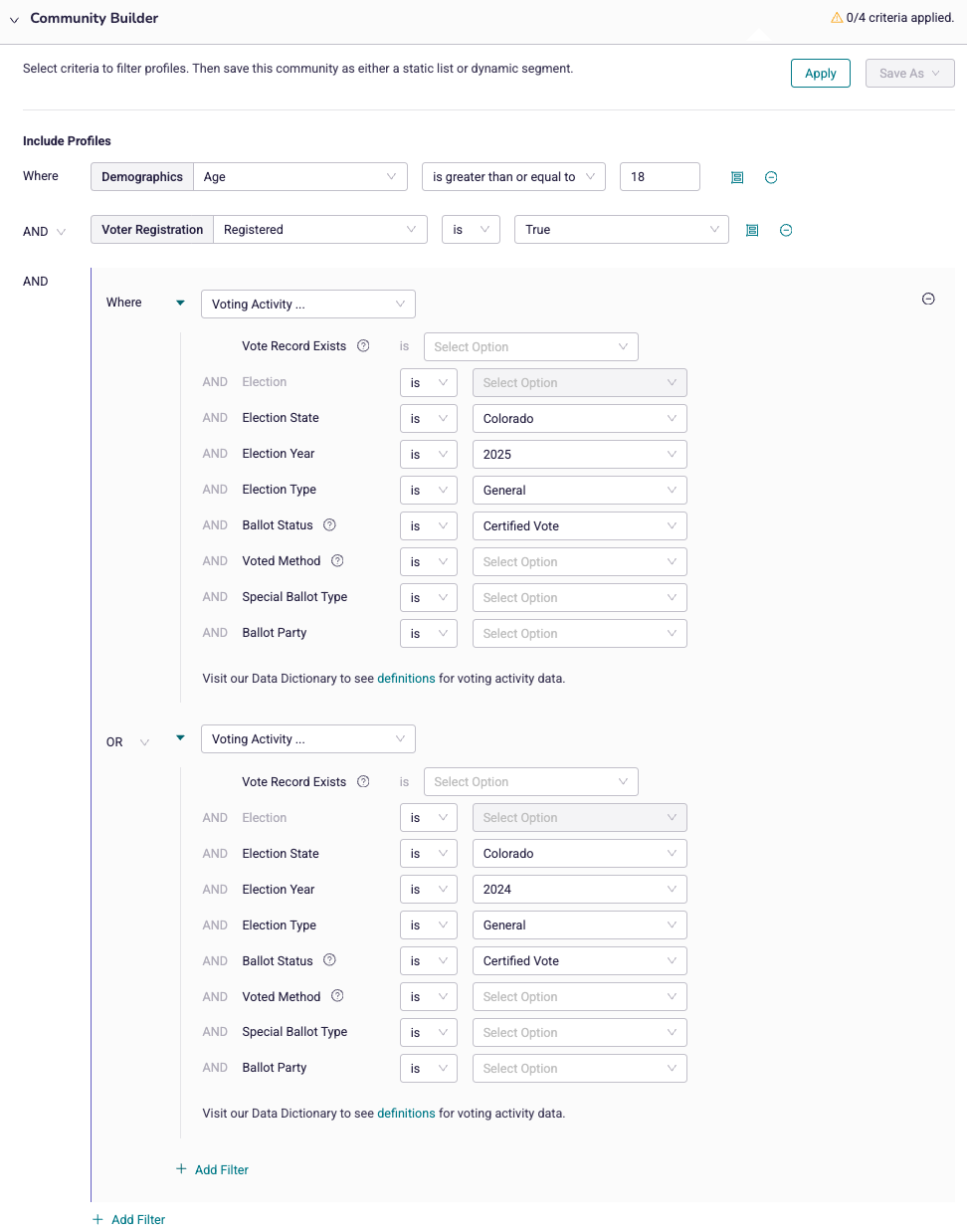Viewport: 967px width, 1232px height.
Task: Open the Ballot Status dropdown in the 2025 group
Action: tap(580, 526)
